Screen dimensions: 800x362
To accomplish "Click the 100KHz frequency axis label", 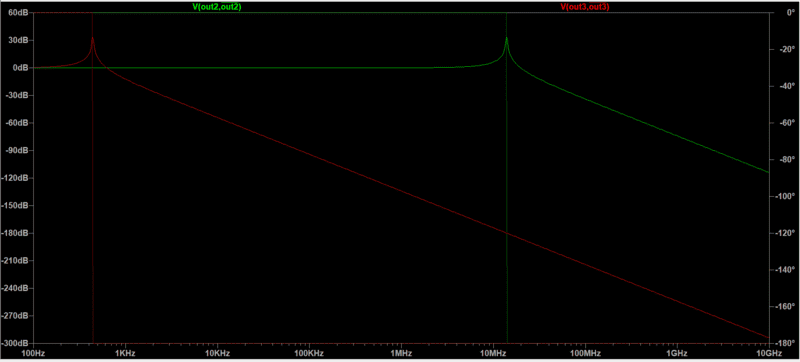I will tap(309, 353).
